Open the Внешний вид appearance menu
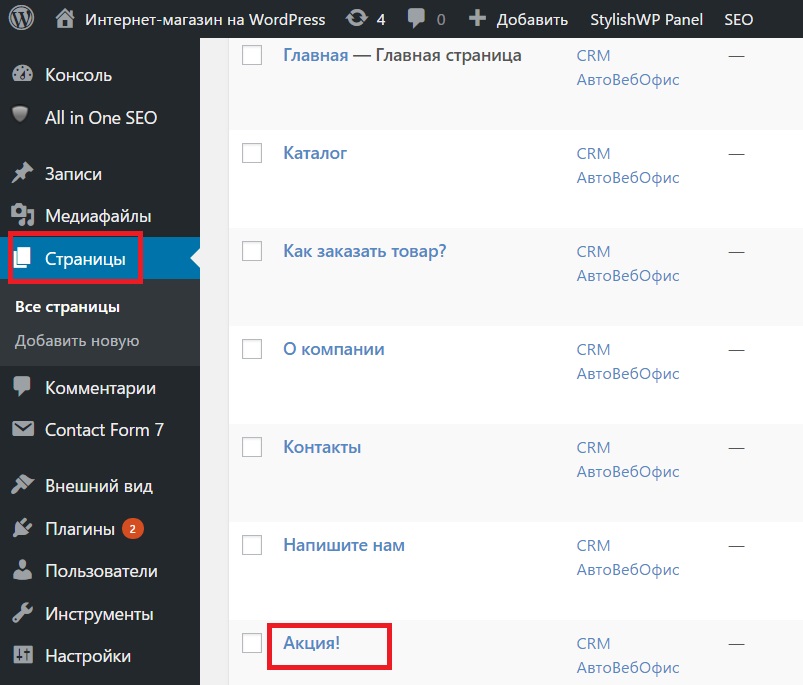 [x=98, y=486]
